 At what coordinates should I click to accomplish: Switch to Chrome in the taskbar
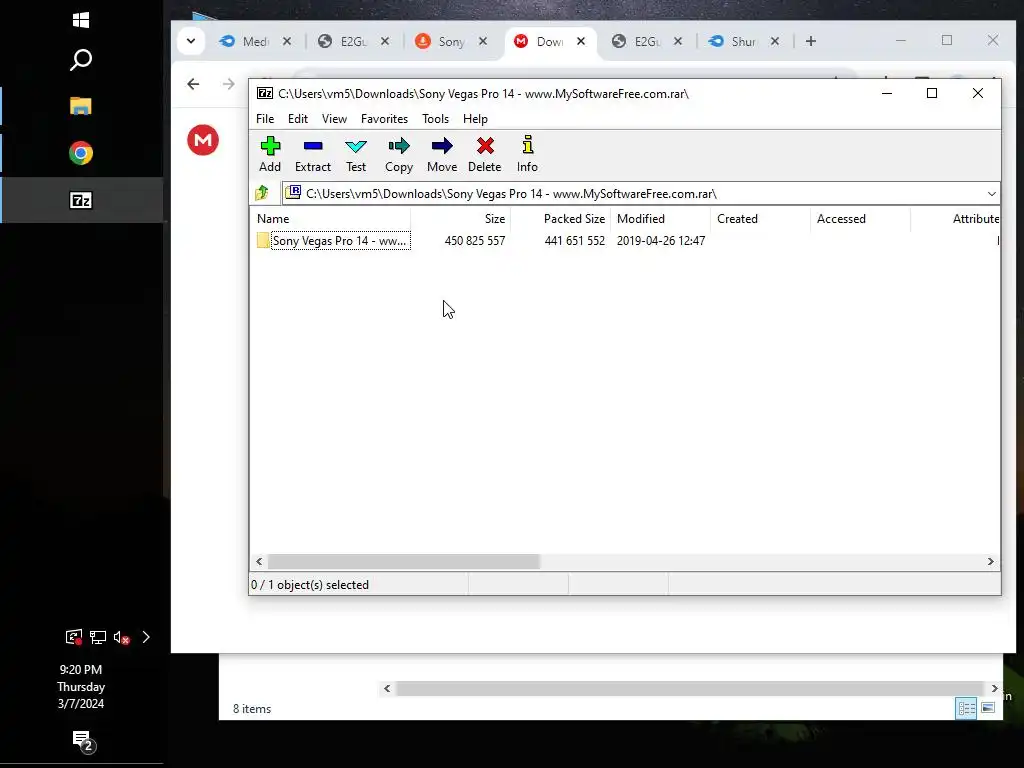point(81,153)
